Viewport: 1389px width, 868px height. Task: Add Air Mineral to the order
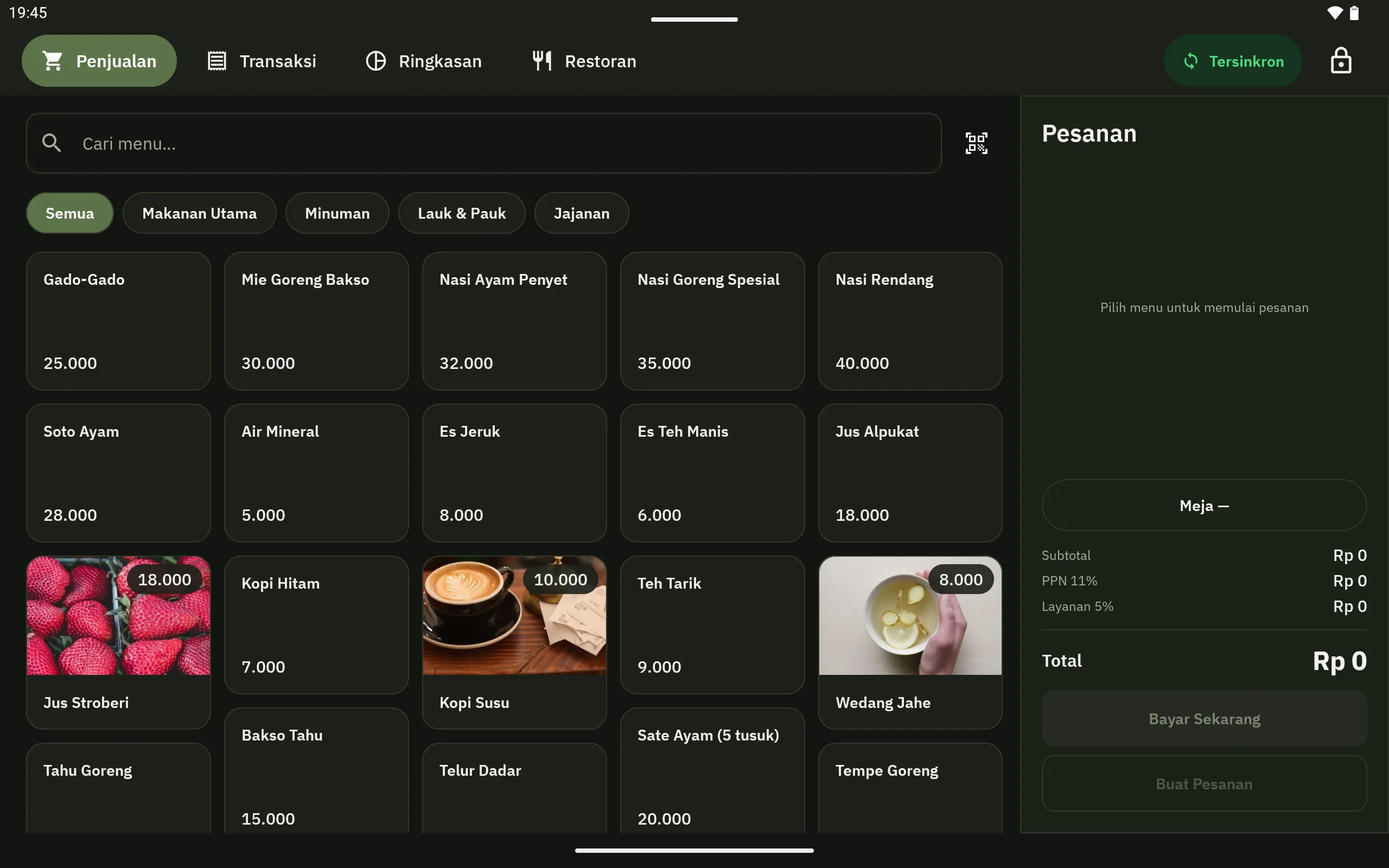click(316, 473)
